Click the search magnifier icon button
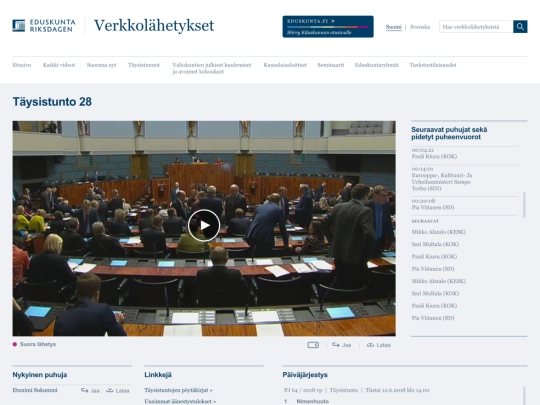The image size is (540, 405). (x=520, y=27)
